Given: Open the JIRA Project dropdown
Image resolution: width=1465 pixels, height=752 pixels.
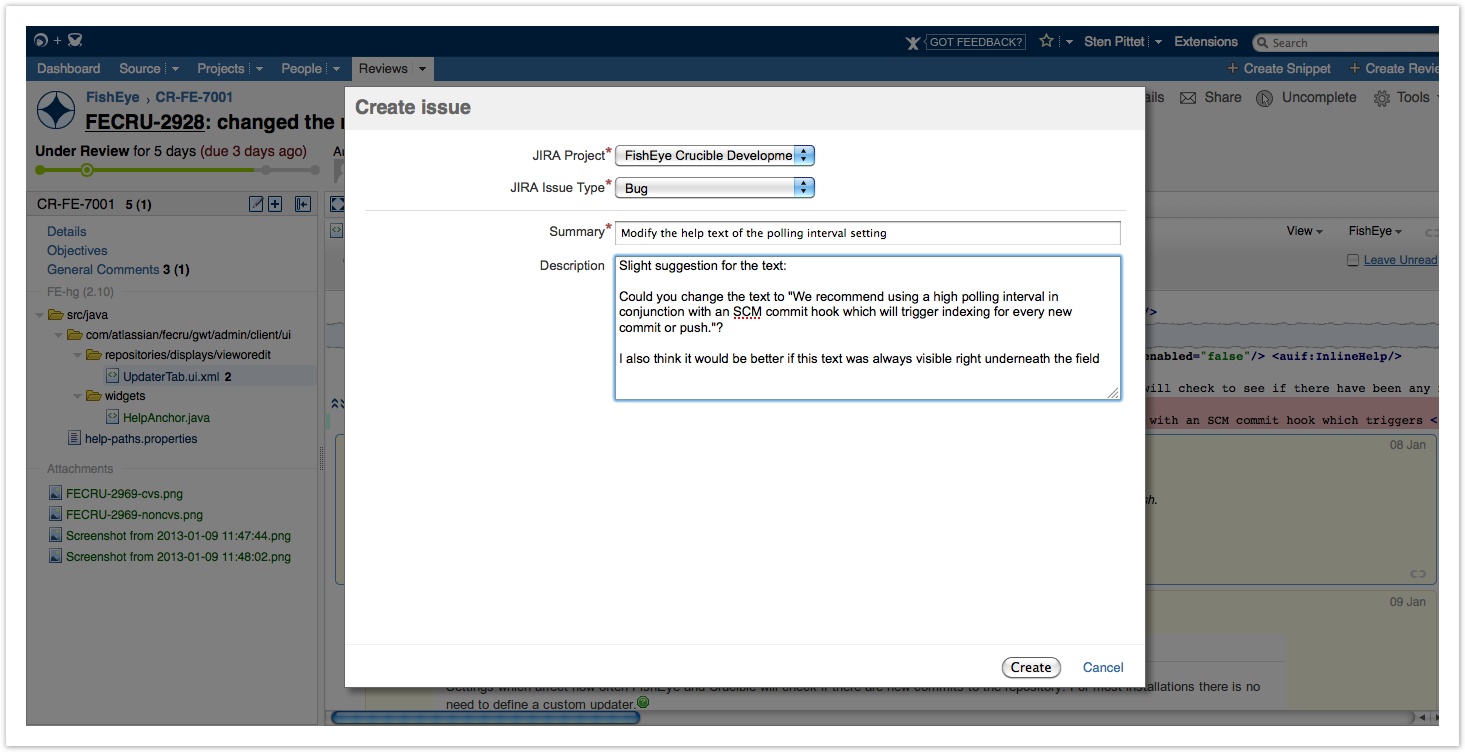Looking at the screenshot, I should [715, 155].
